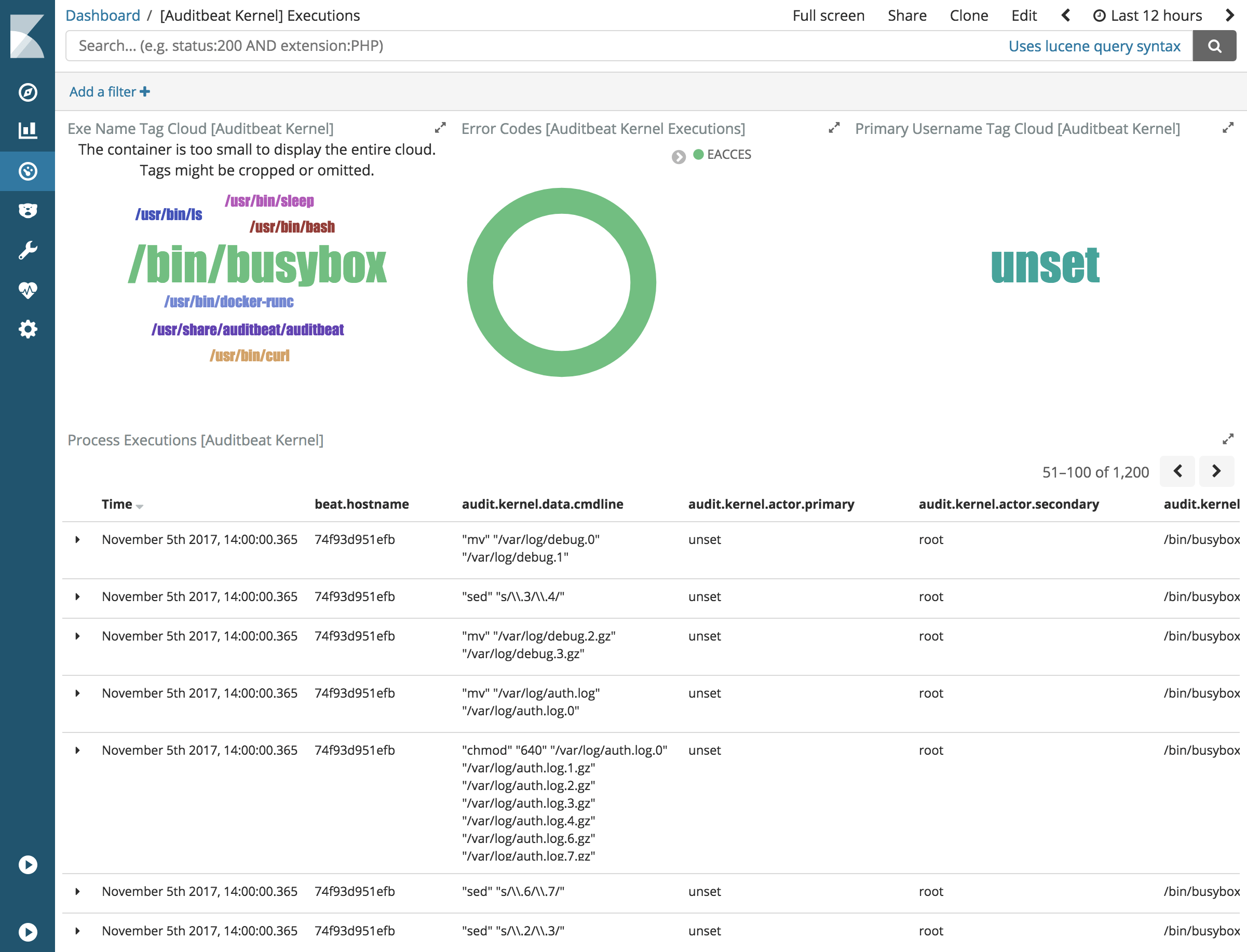The width and height of the screenshot is (1247, 952).
Task: Open the Visualize bar chart icon
Action: click(28, 131)
